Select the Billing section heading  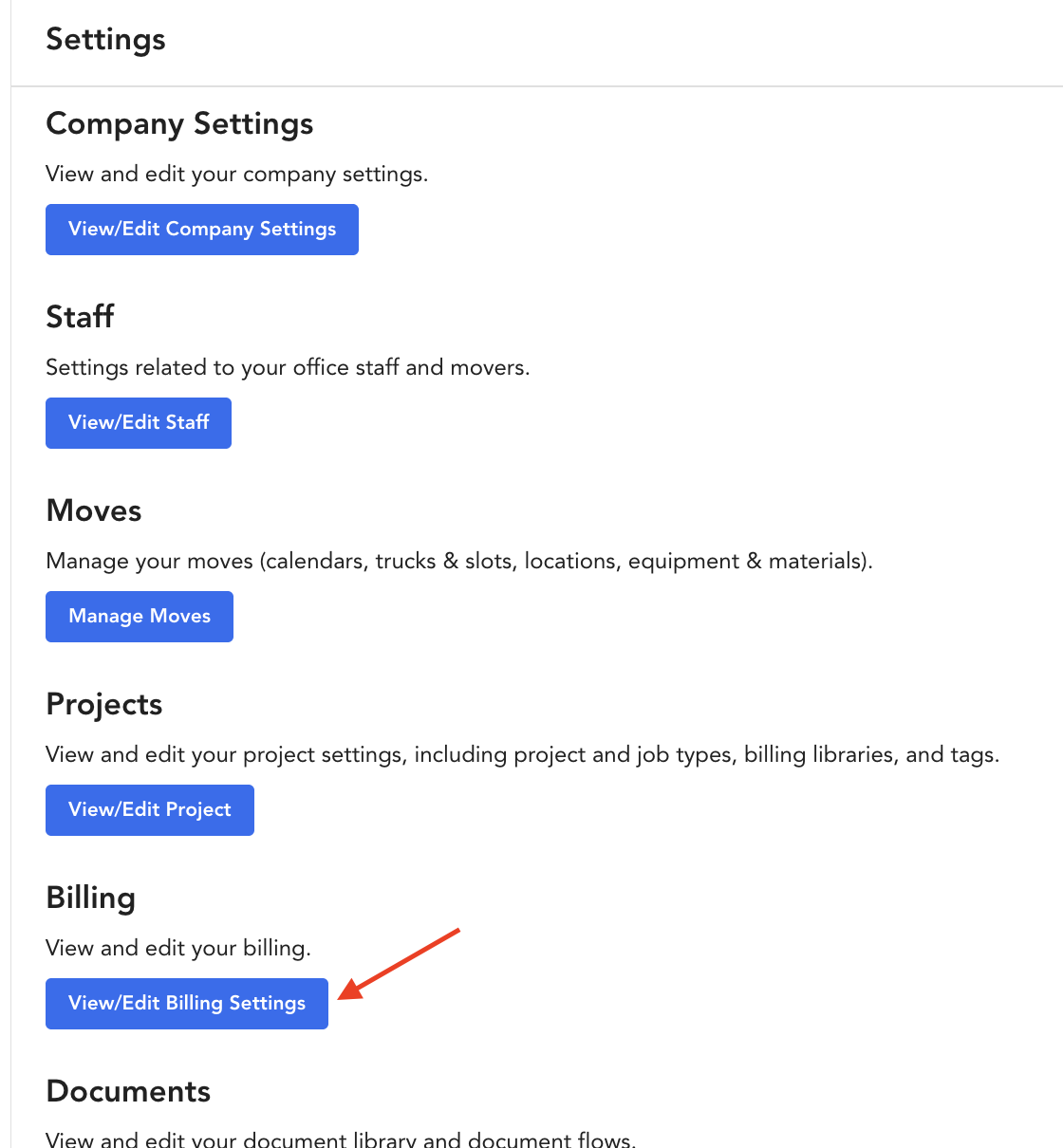coord(91,898)
